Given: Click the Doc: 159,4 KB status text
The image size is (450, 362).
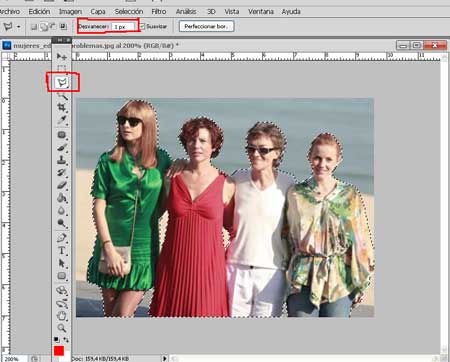Looking at the screenshot, I should (100, 359).
